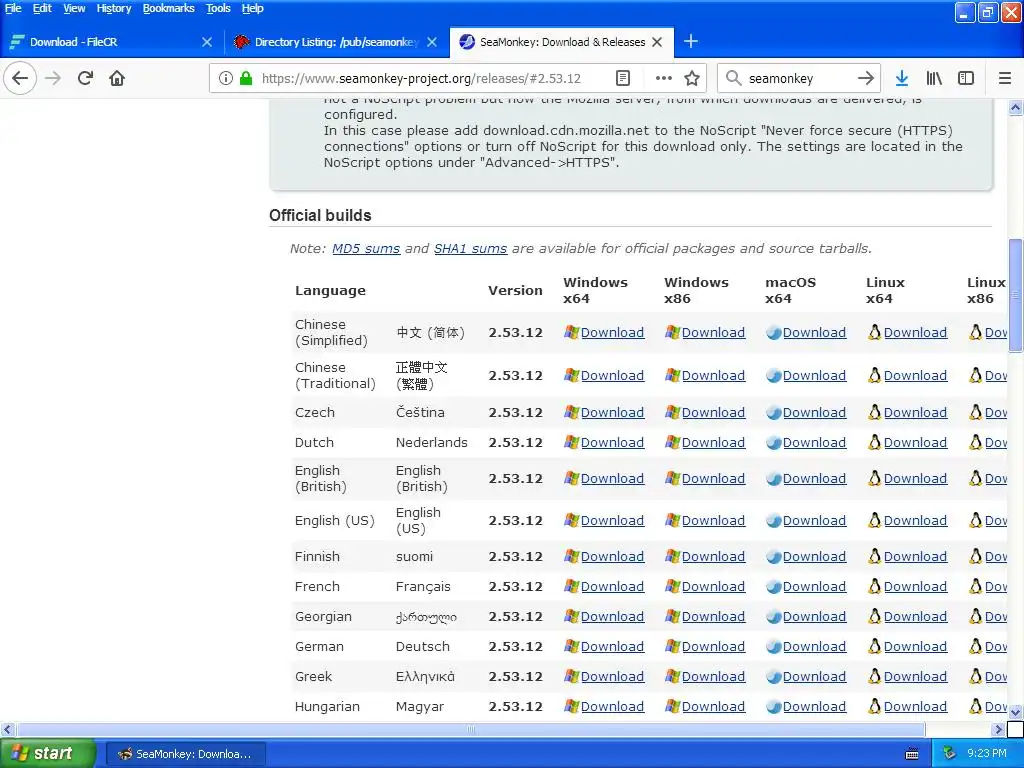This screenshot has width=1024, height=768.
Task: Open the page actions three-dot menu
Action: point(664,78)
